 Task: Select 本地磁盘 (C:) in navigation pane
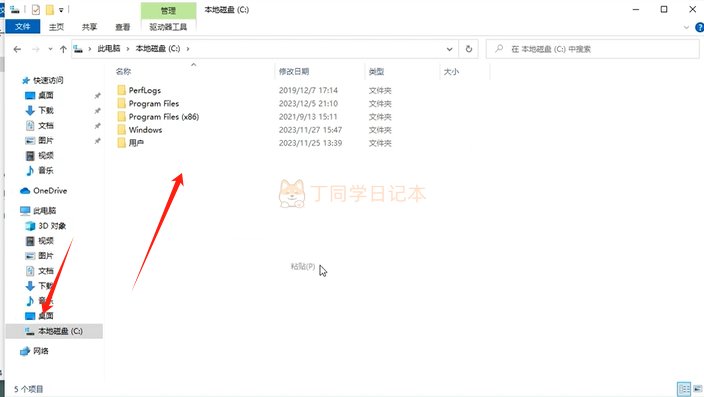(x=54, y=331)
